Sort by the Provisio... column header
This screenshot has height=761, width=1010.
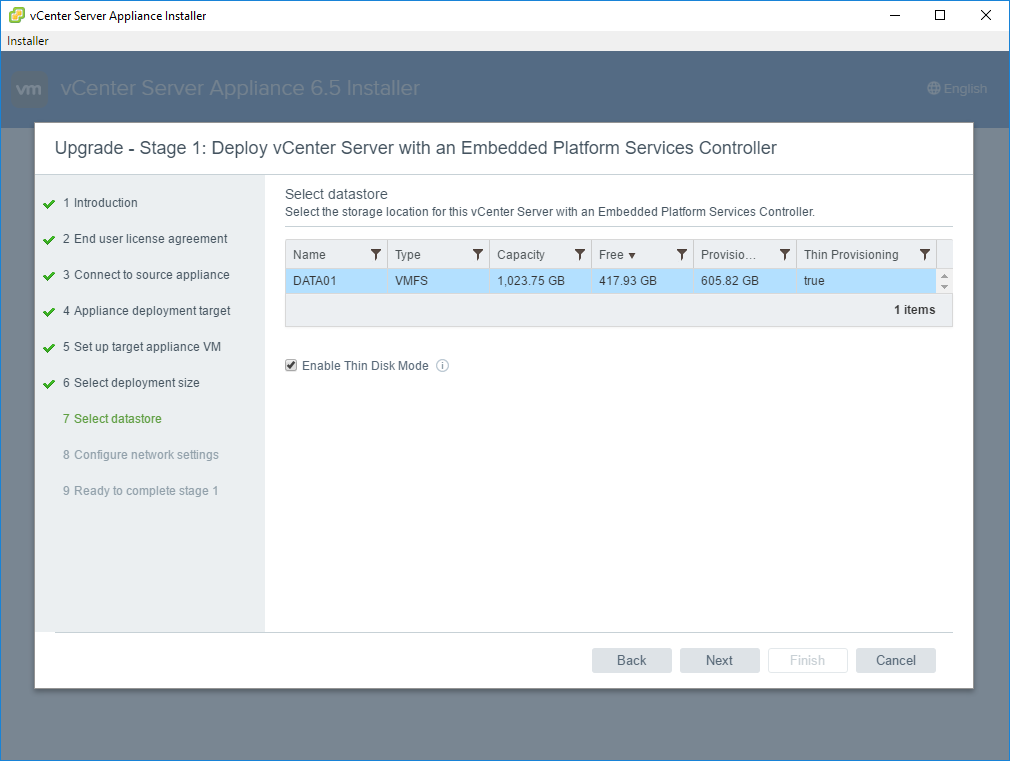pos(729,255)
